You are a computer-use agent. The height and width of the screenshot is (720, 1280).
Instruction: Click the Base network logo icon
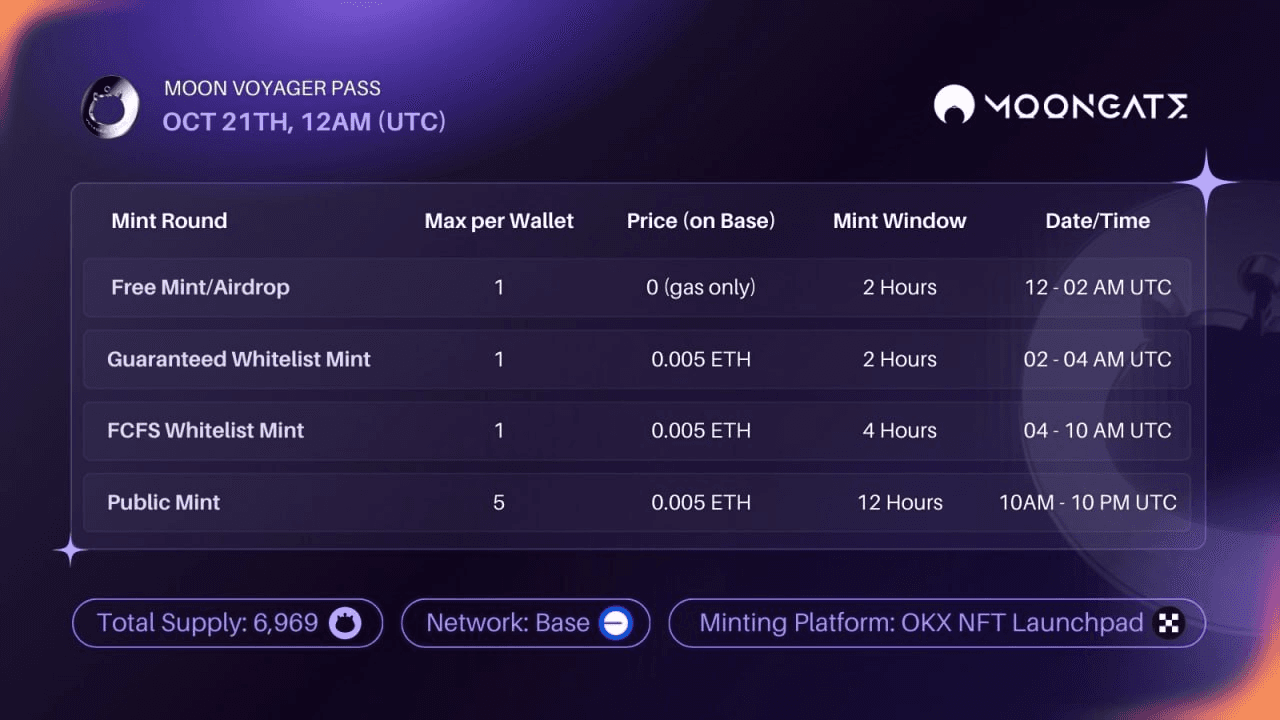click(614, 623)
